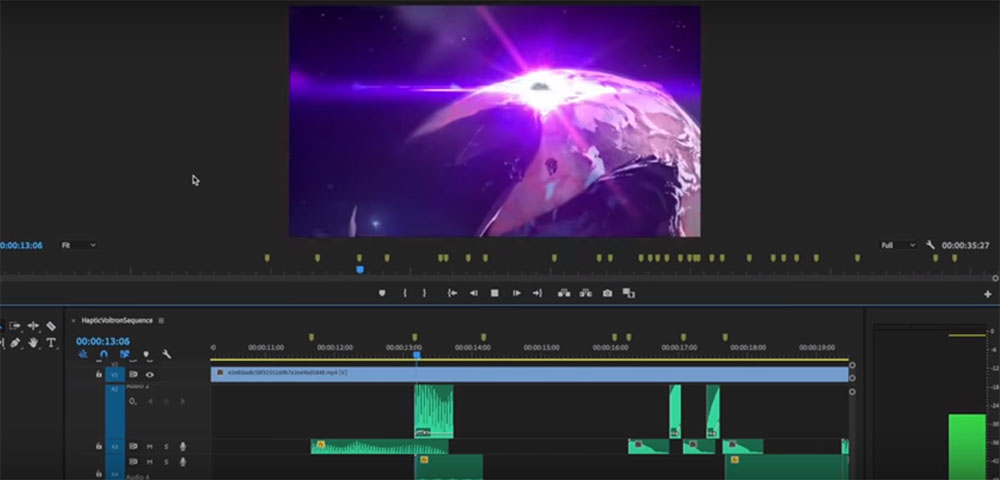This screenshot has width=1000, height=480.
Task: Click Export Frame camera icon
Action: [x=607, y=293]
